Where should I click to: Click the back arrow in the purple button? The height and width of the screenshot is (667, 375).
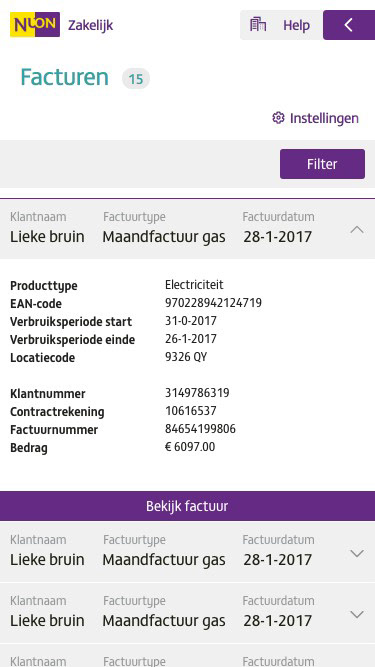[349, 25]
